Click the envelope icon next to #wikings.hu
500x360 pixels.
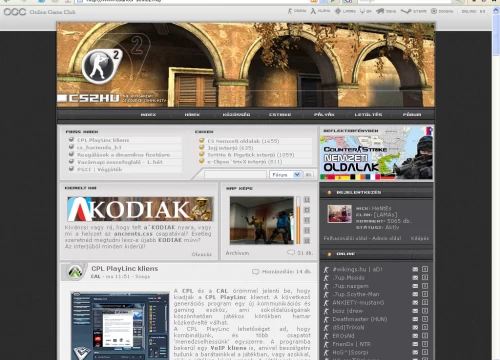[x=415, y=269]
